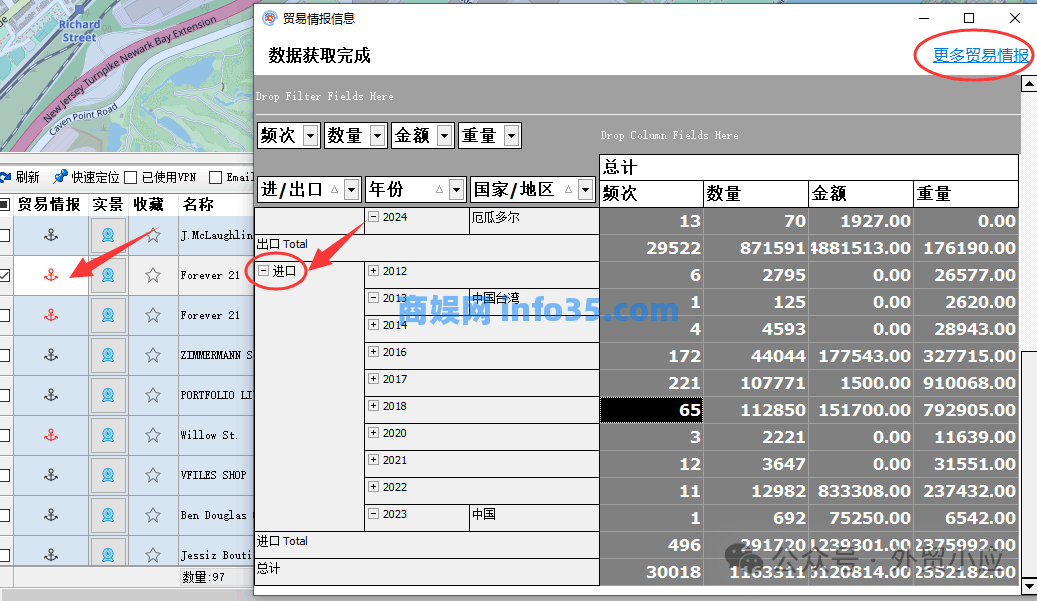Open trade info anchor for Jessiz Bouti row
Viewport: 1037px width, 601px height.
[x=51, y=555]
